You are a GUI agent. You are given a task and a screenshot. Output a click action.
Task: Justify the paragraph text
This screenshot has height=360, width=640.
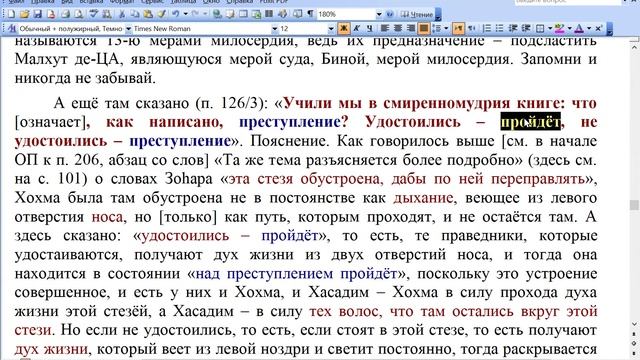[x=424, y=28]
